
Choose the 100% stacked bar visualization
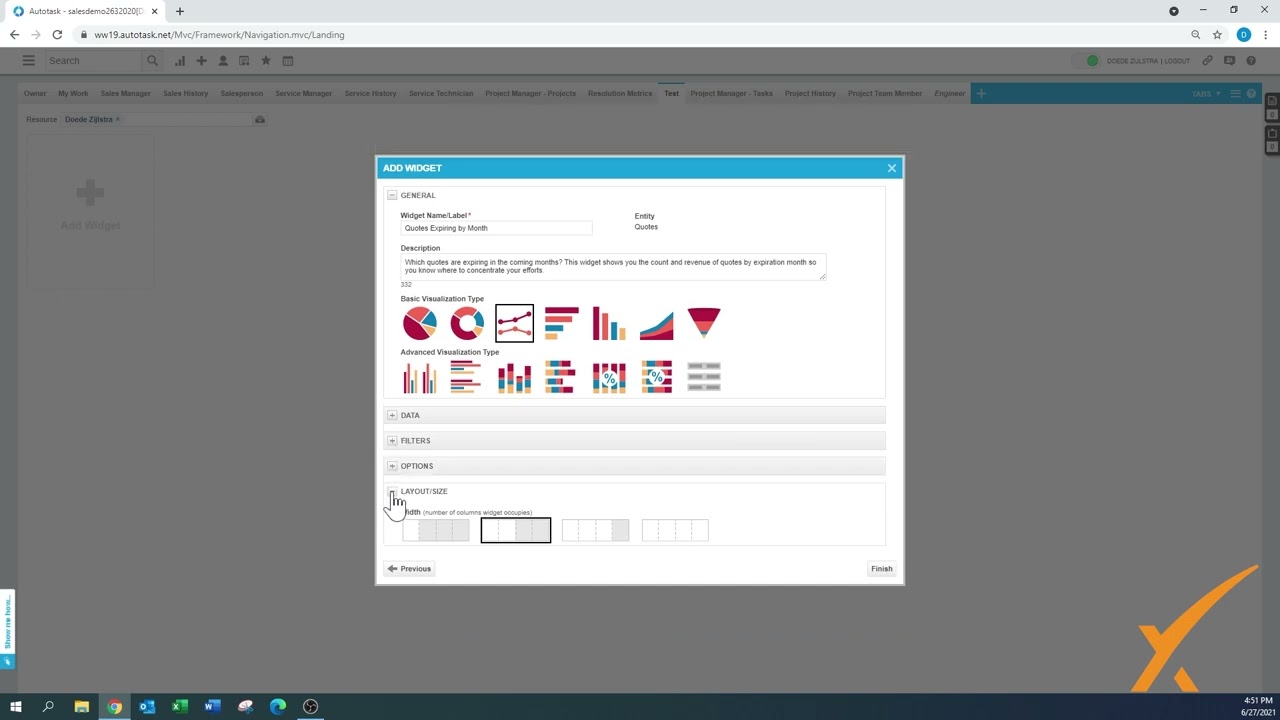(x=656, y=377)
